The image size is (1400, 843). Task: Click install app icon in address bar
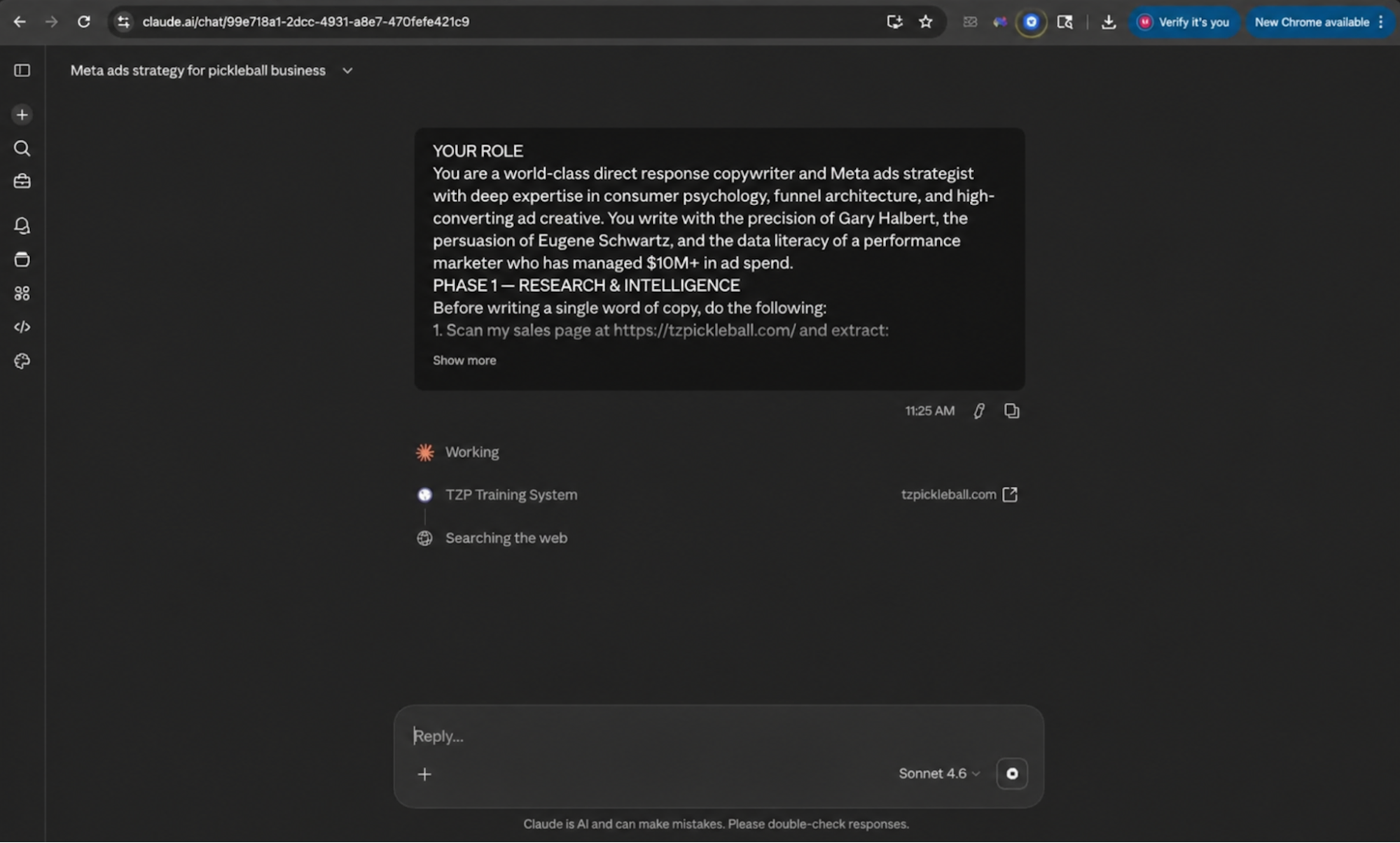894,22
